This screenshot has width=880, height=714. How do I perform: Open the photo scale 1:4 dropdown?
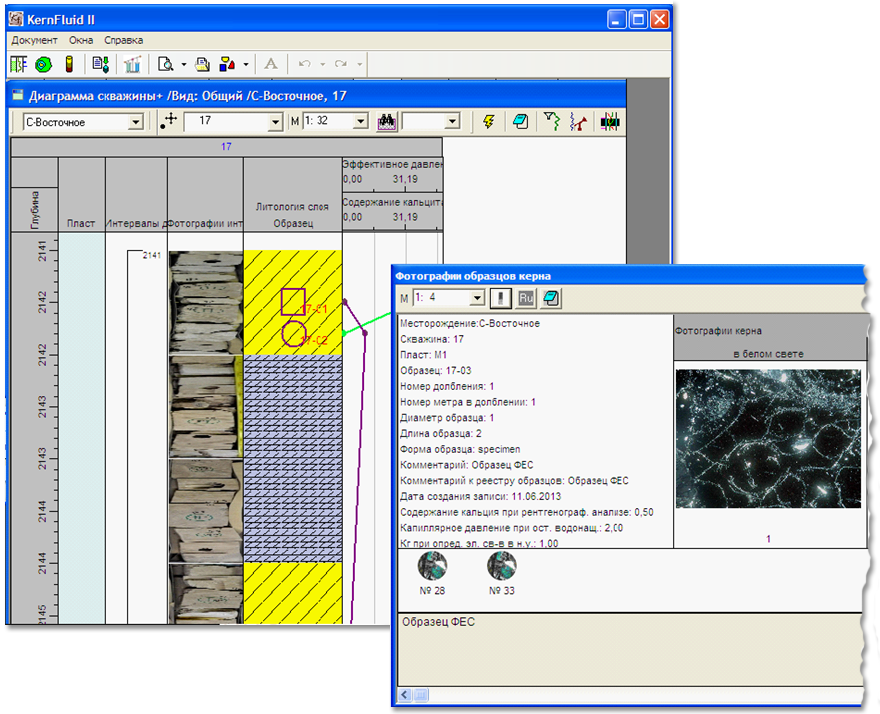pos(477,298)
